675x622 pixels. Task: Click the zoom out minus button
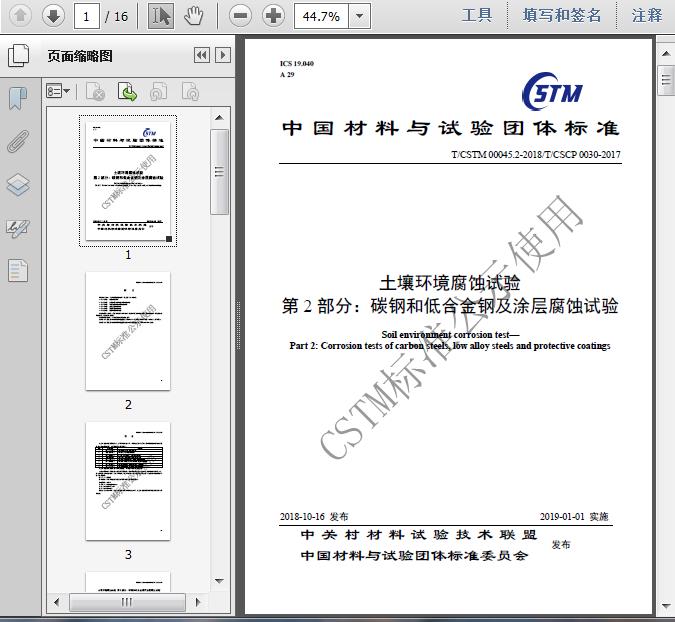[239, 15]
